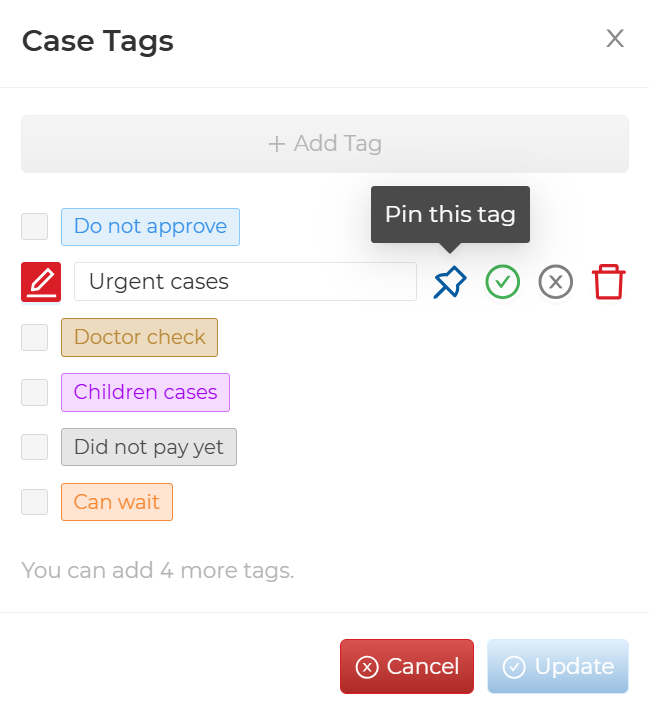
Task: Tick the Doctor check checkbox
Action: point(35,337)
